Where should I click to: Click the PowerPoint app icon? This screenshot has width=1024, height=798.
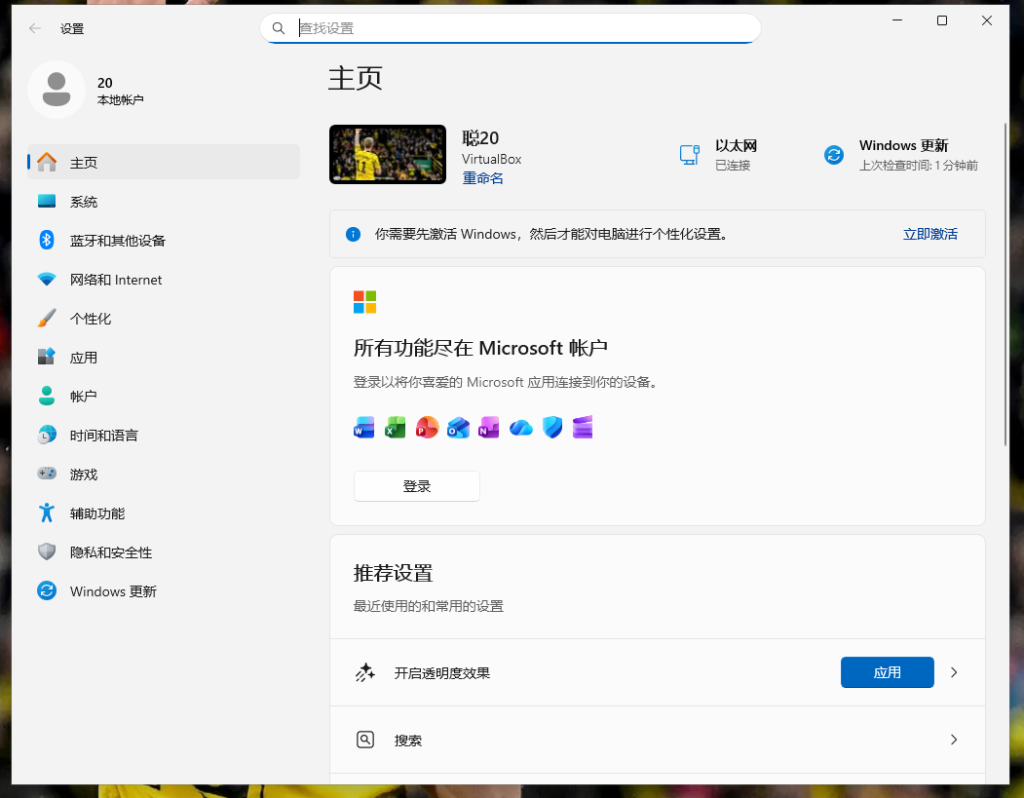click(426, 428)
